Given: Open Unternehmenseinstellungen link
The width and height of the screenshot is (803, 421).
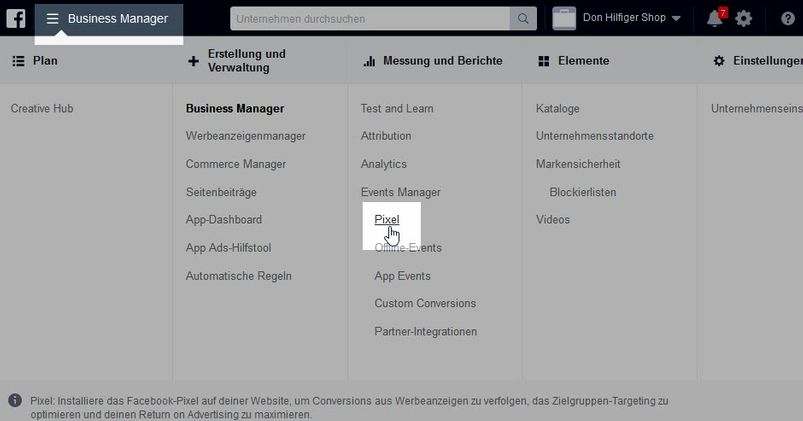Looking at the screenshot, I should (756, 109).
